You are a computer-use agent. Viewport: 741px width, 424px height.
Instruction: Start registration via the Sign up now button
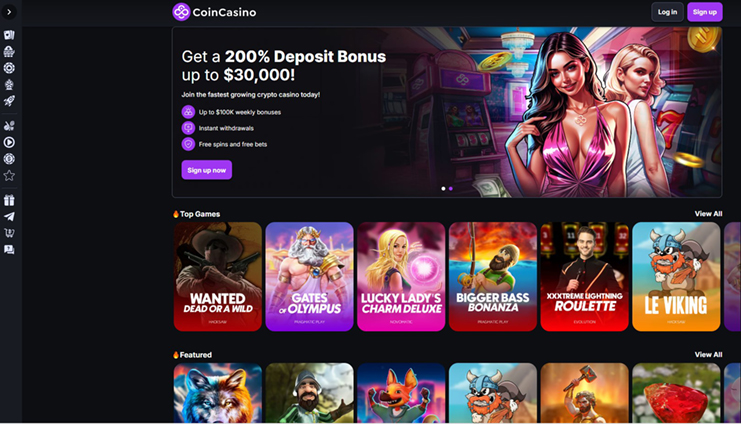(207, 170)
